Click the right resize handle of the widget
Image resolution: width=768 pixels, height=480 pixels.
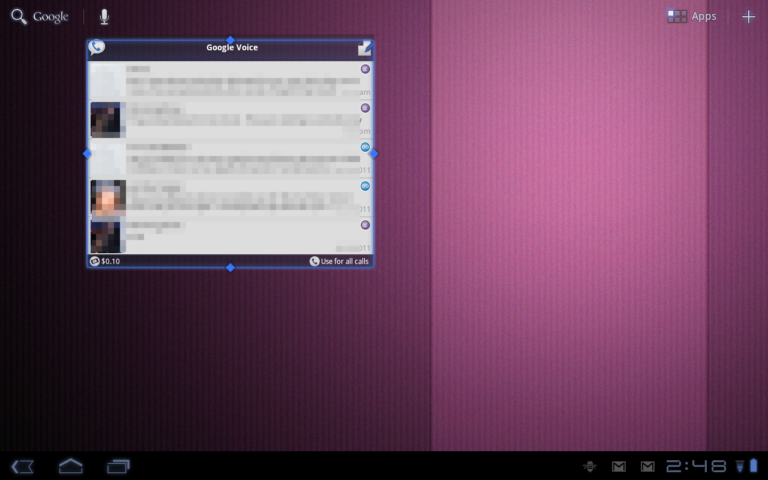(374, 154)
